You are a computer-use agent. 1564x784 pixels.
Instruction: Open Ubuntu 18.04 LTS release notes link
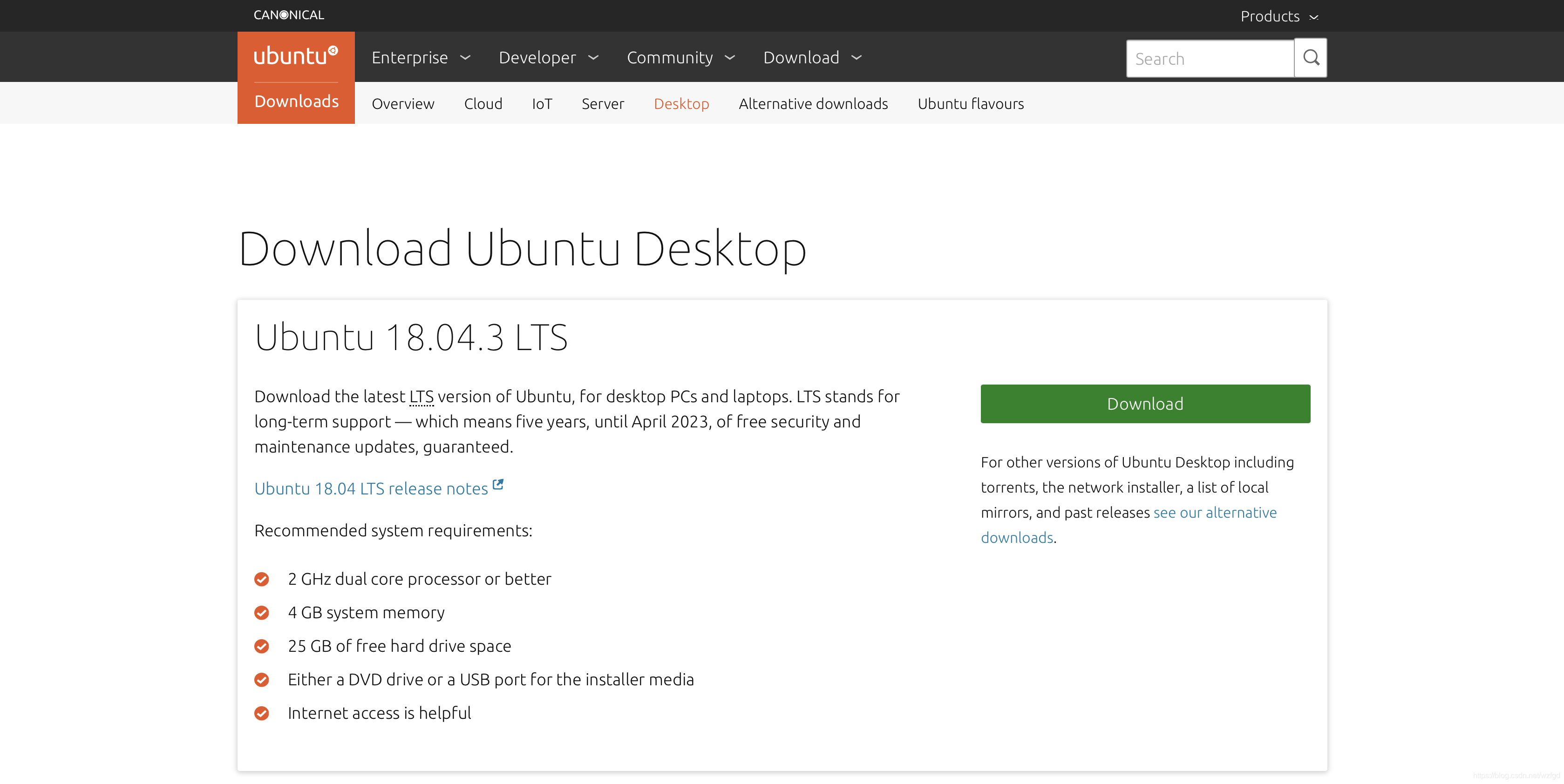(371, 488)
